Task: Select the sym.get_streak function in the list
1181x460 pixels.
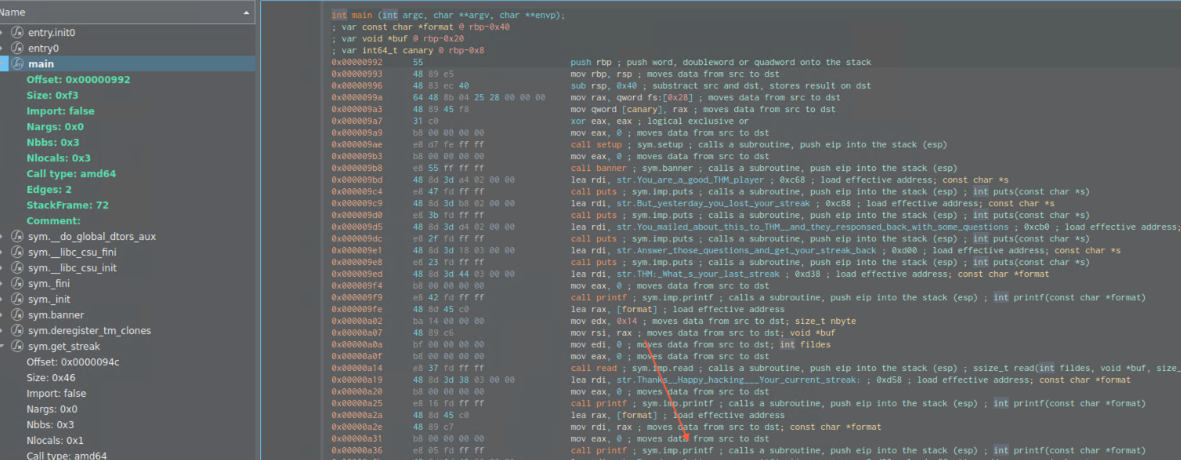Action: (62, 346)
